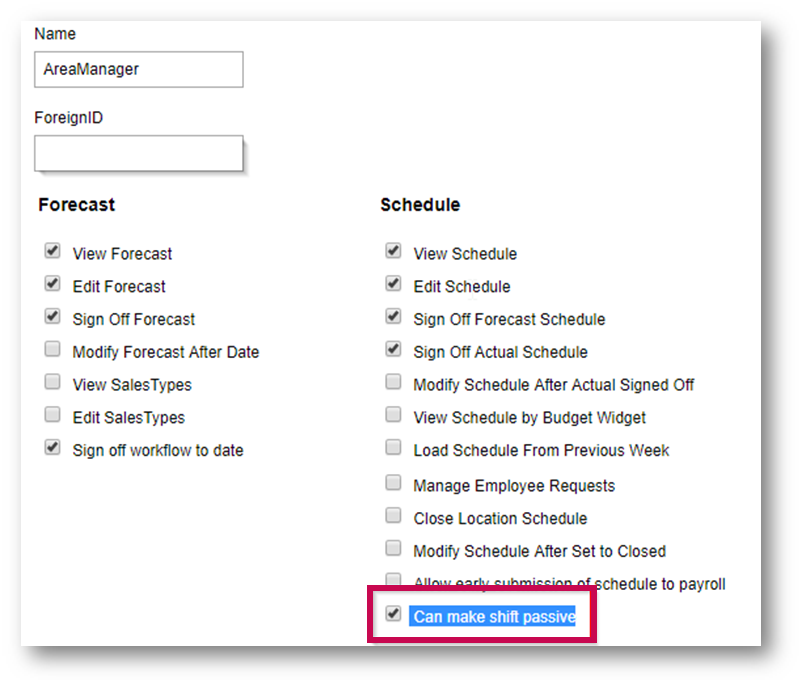
Task: Uncheck the Edit Schedule permission
Action: [x=394, y=284]
